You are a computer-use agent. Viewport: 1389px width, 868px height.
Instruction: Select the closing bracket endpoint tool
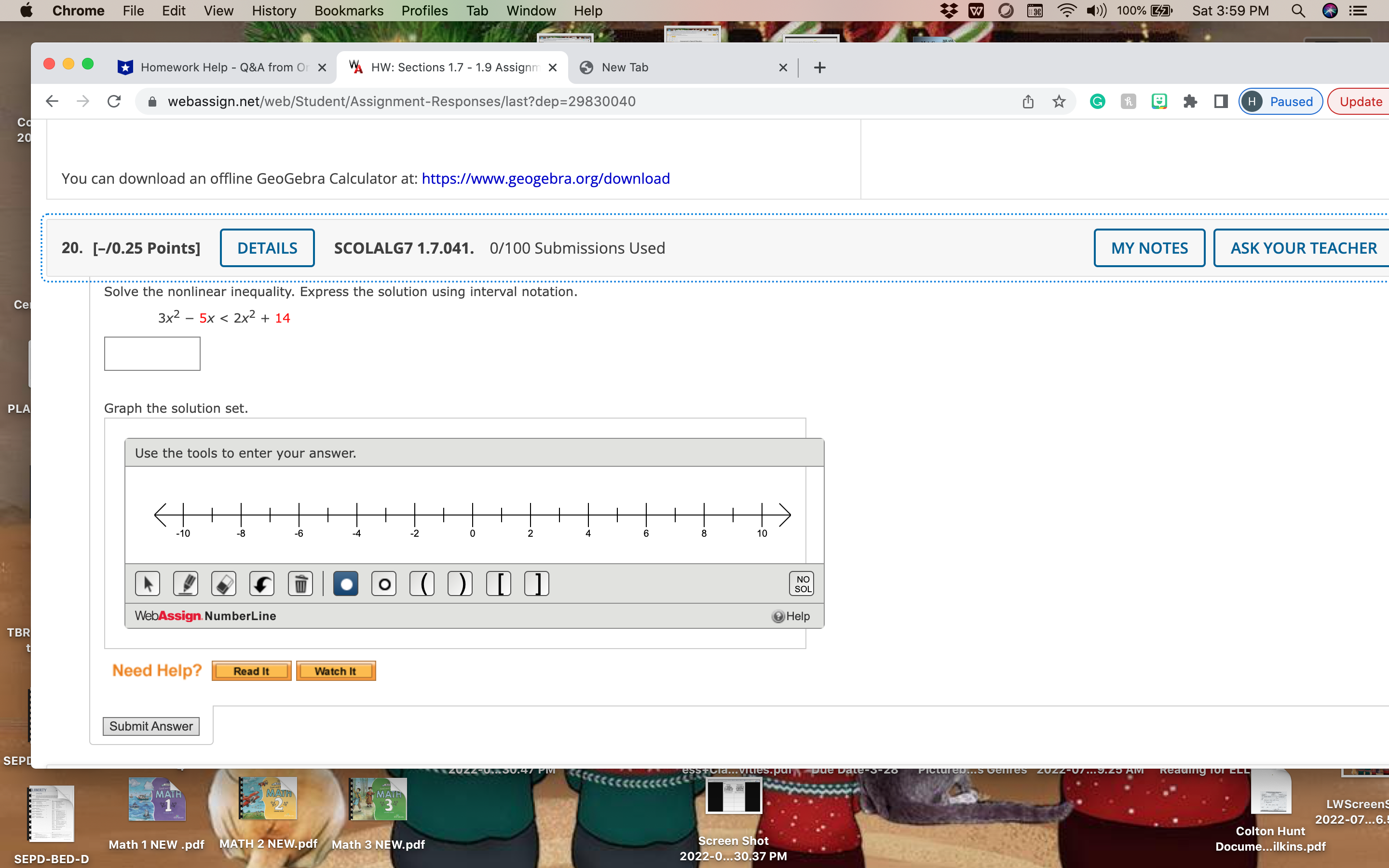(x=537, y=583)
